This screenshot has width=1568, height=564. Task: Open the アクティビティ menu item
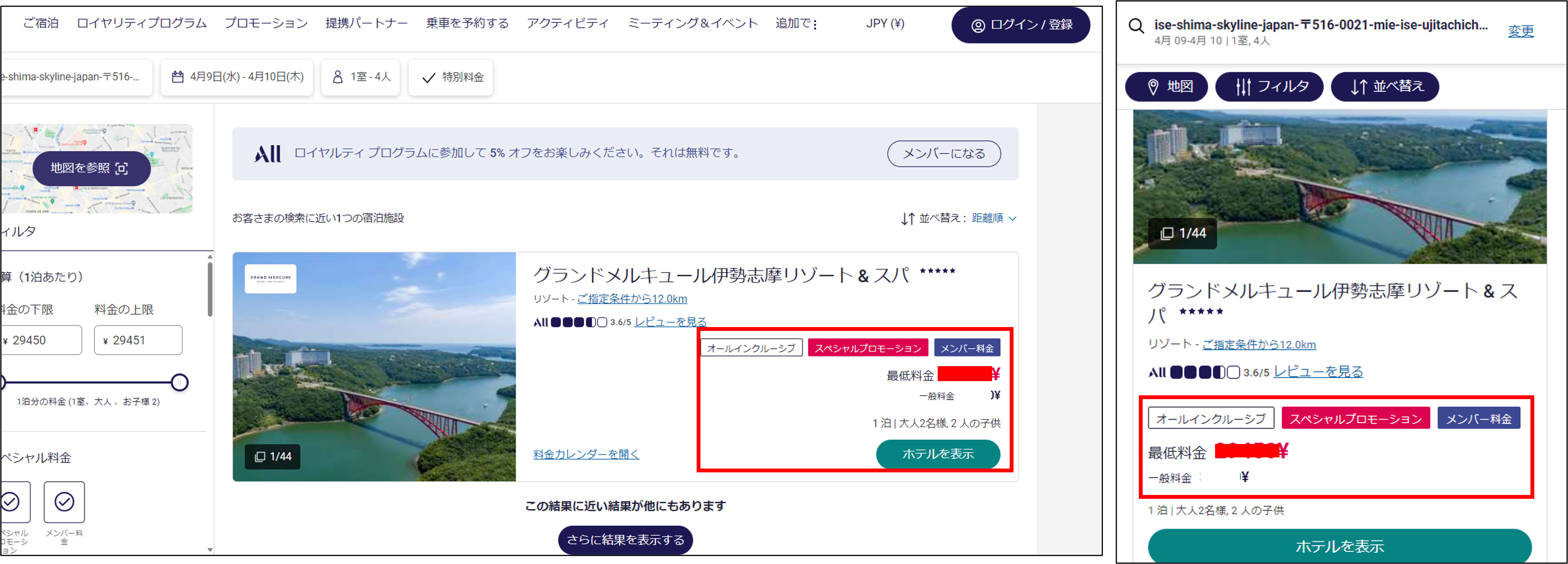(x=567, y=23)
